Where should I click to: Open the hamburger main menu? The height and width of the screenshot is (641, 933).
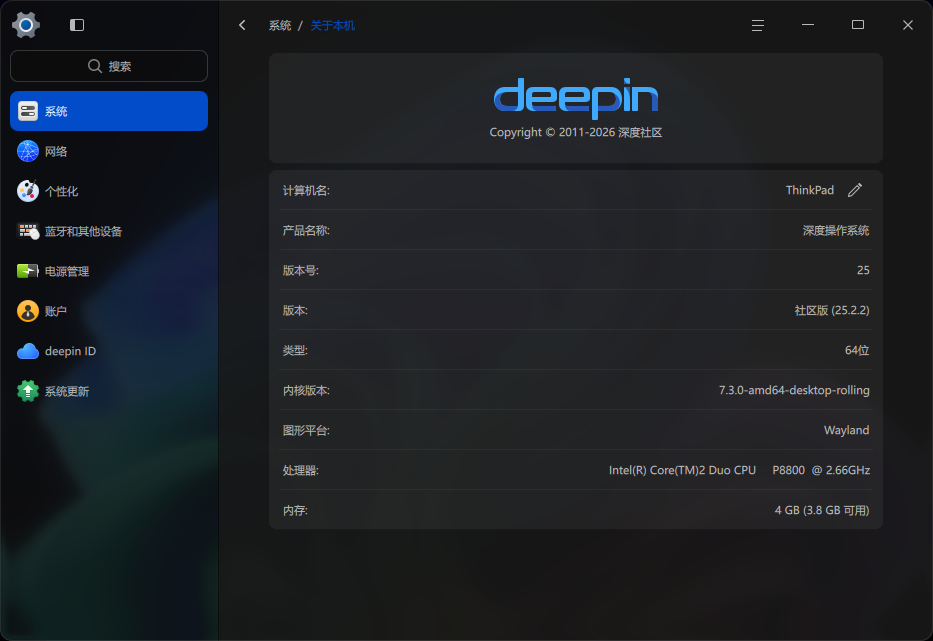[757, 25]
